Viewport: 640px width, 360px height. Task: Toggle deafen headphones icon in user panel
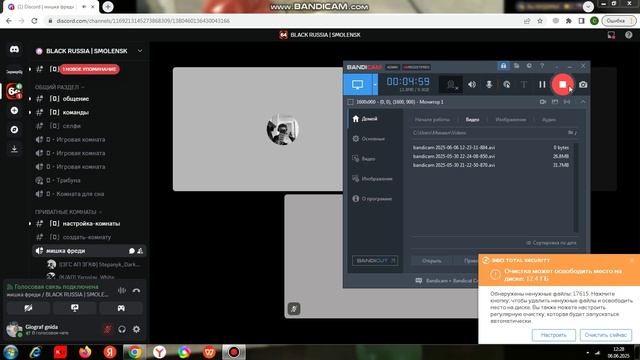122,329
